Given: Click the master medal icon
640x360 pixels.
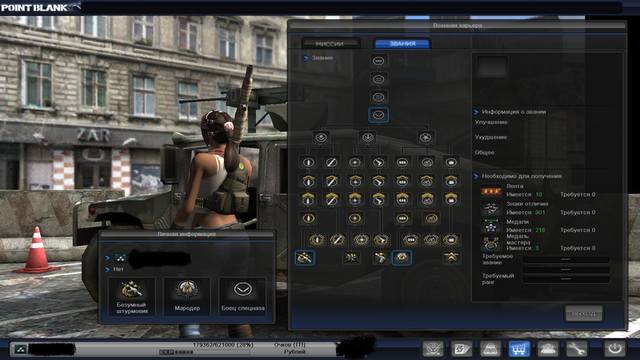Looking at the screenshot, I should coord(490,244).
